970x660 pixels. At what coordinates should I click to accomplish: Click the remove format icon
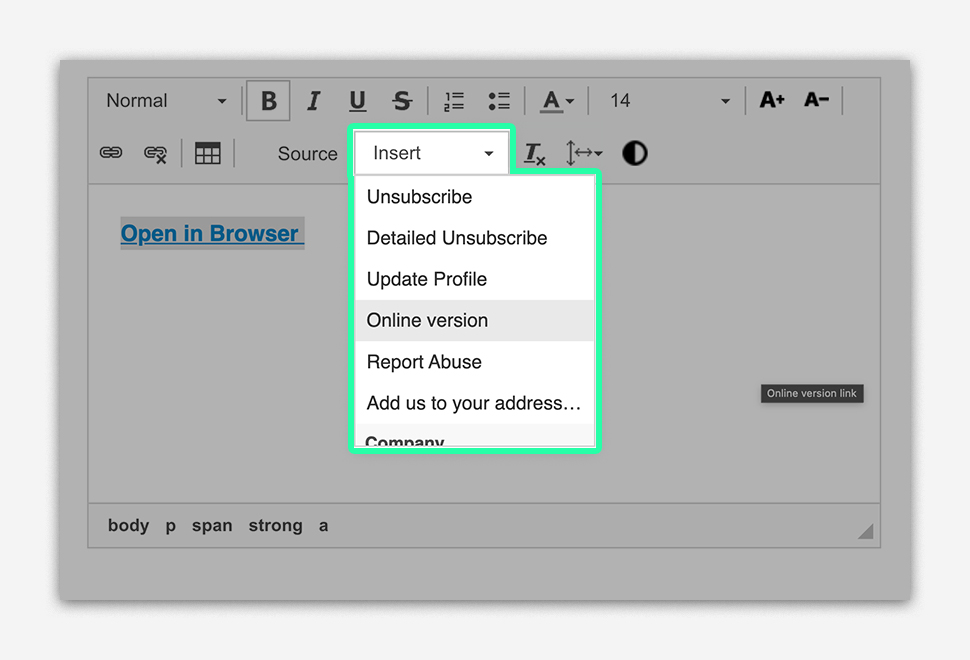click(535, 153)
